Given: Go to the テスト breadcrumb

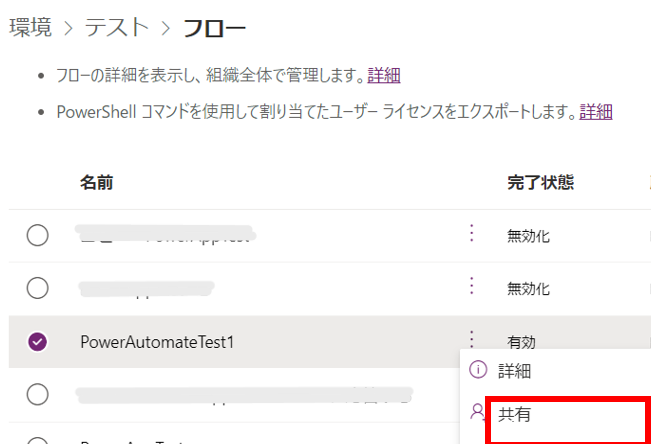Looking at the screenshot, I should tap(117, 27).
